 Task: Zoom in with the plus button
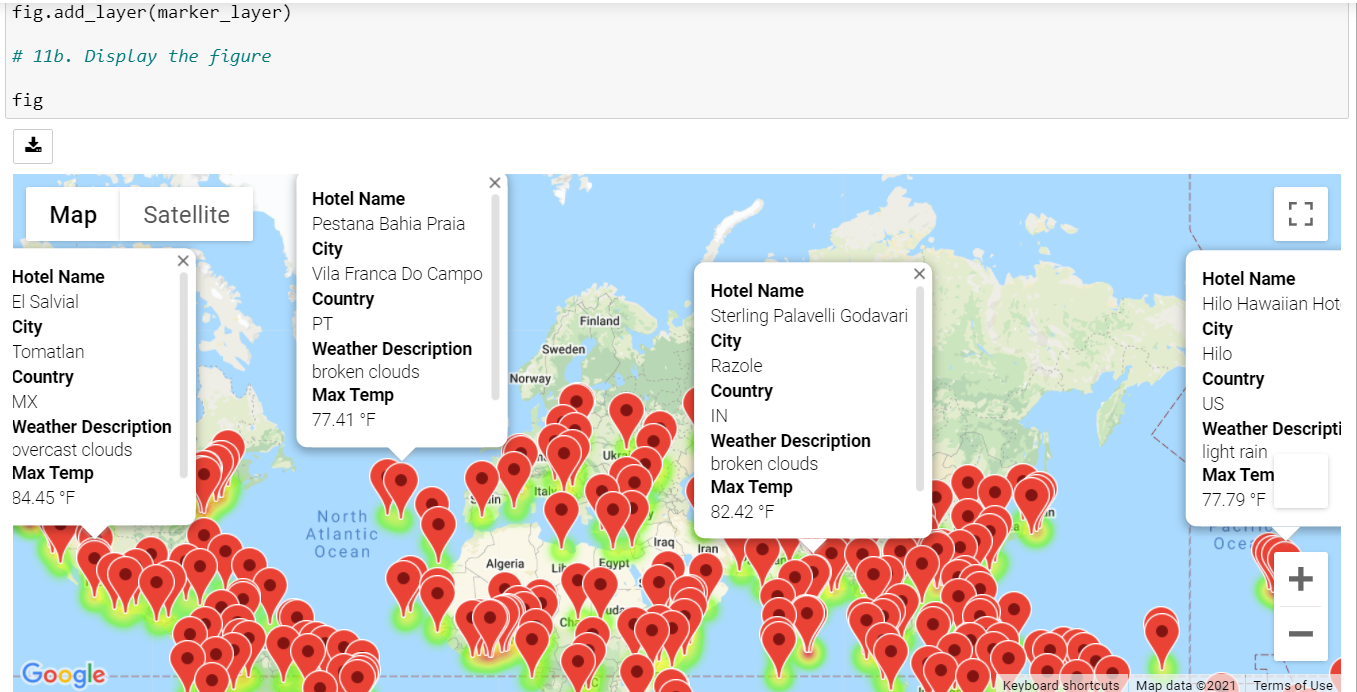click(x=1300, y=579)
